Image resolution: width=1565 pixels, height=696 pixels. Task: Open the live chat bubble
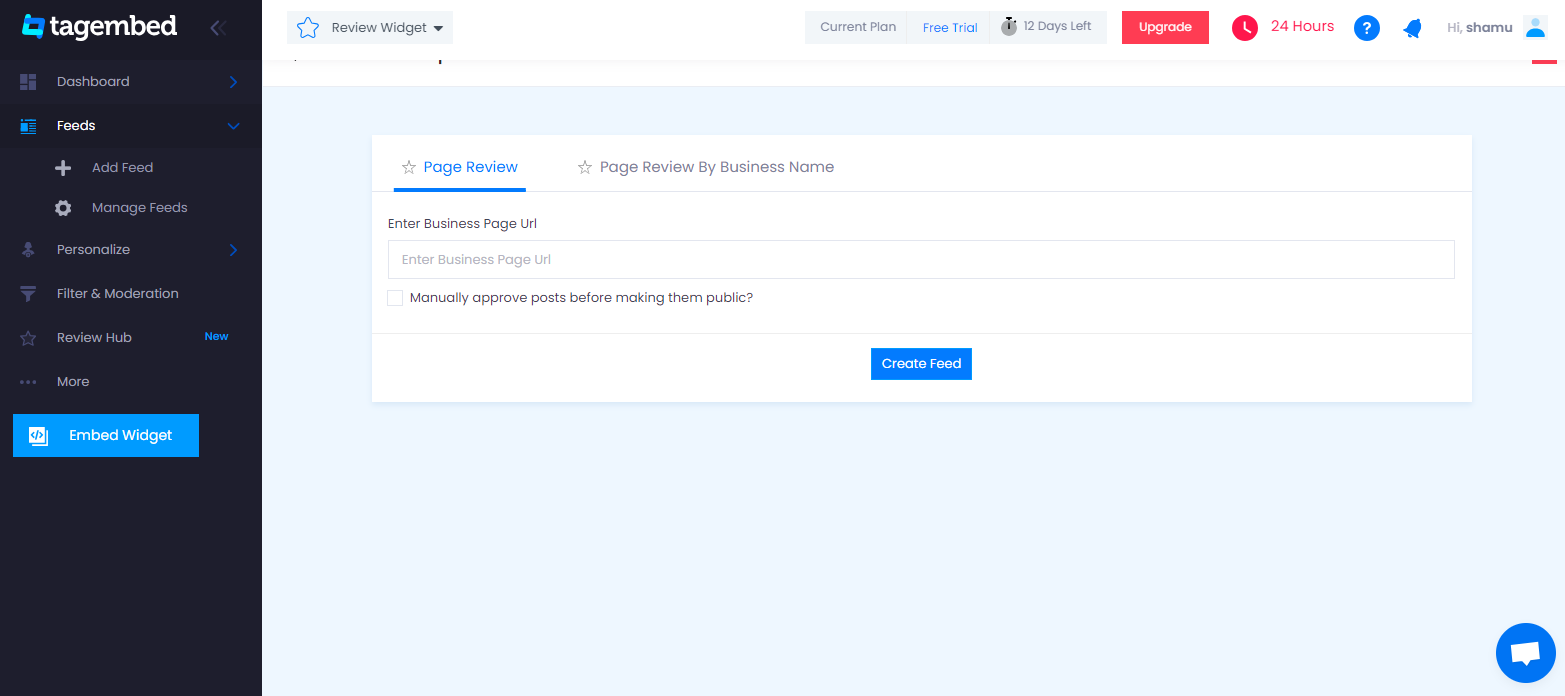(x=1525, y=653)
